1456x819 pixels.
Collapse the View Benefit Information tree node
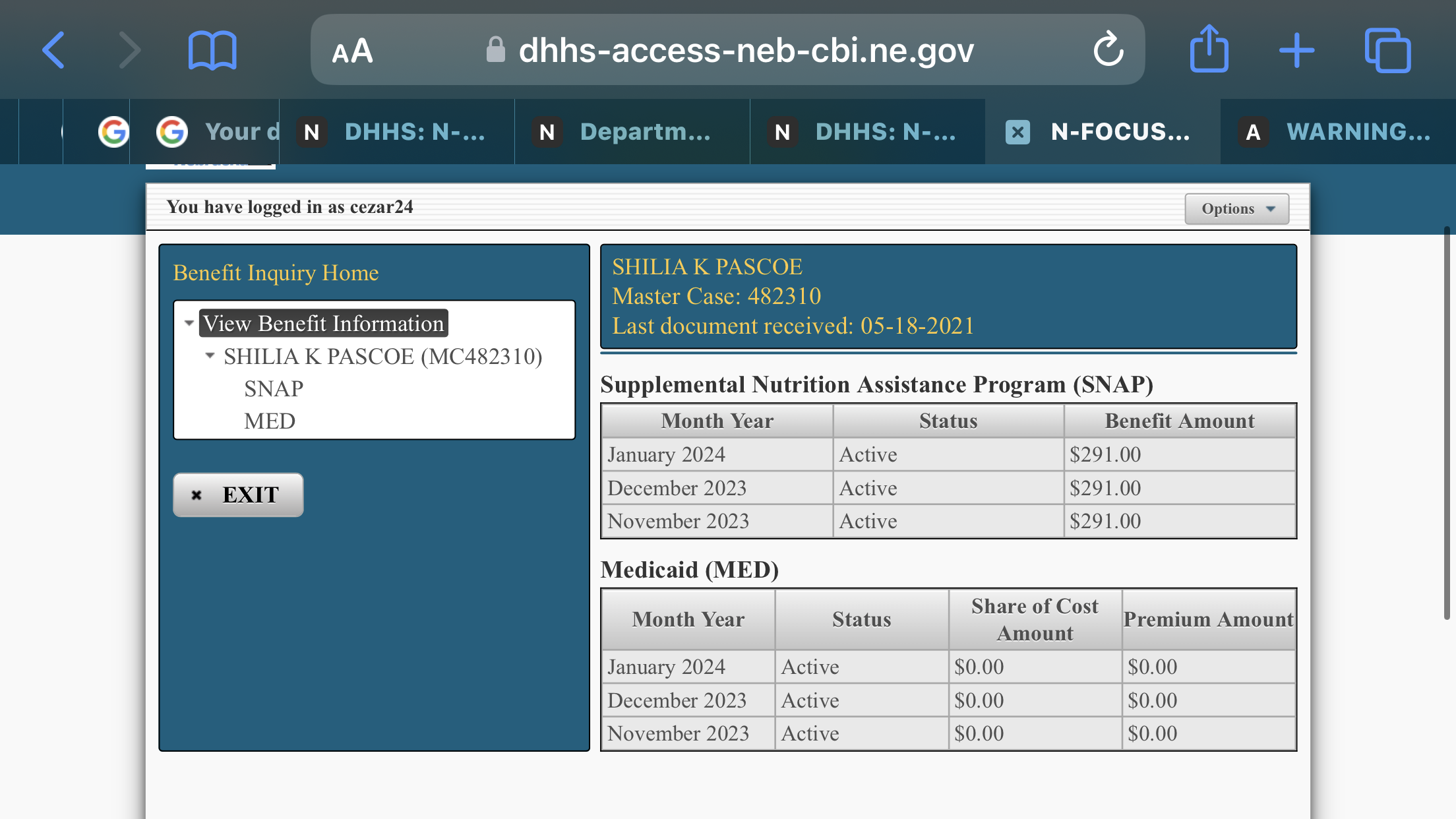[189, 323]
